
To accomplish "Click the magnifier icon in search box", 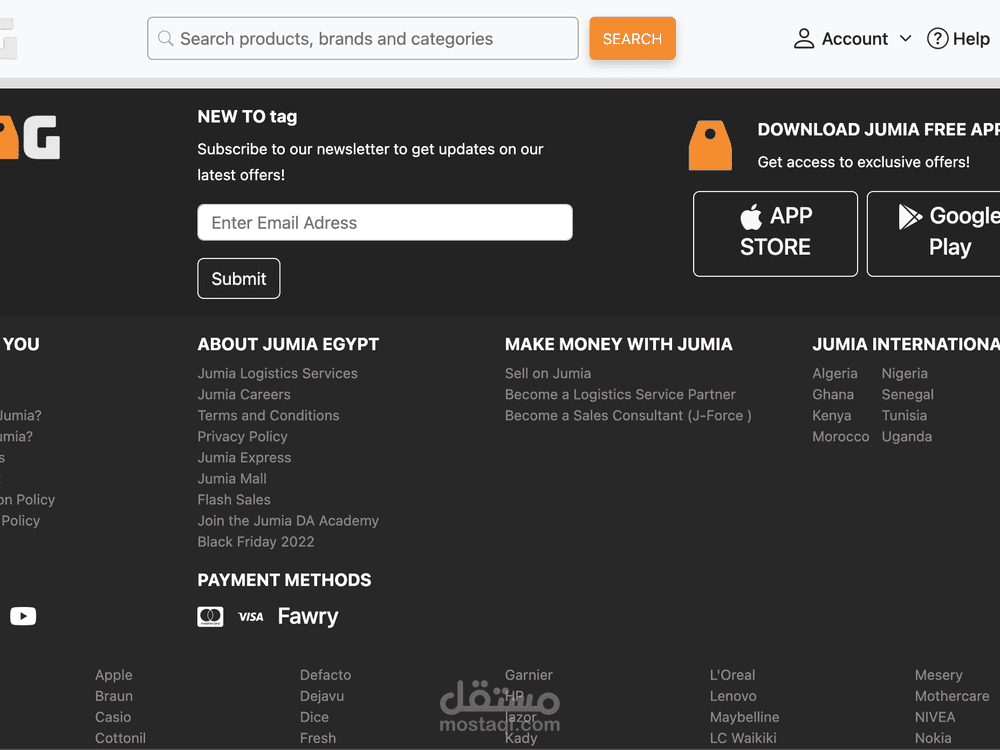I will tap(166, 38).
